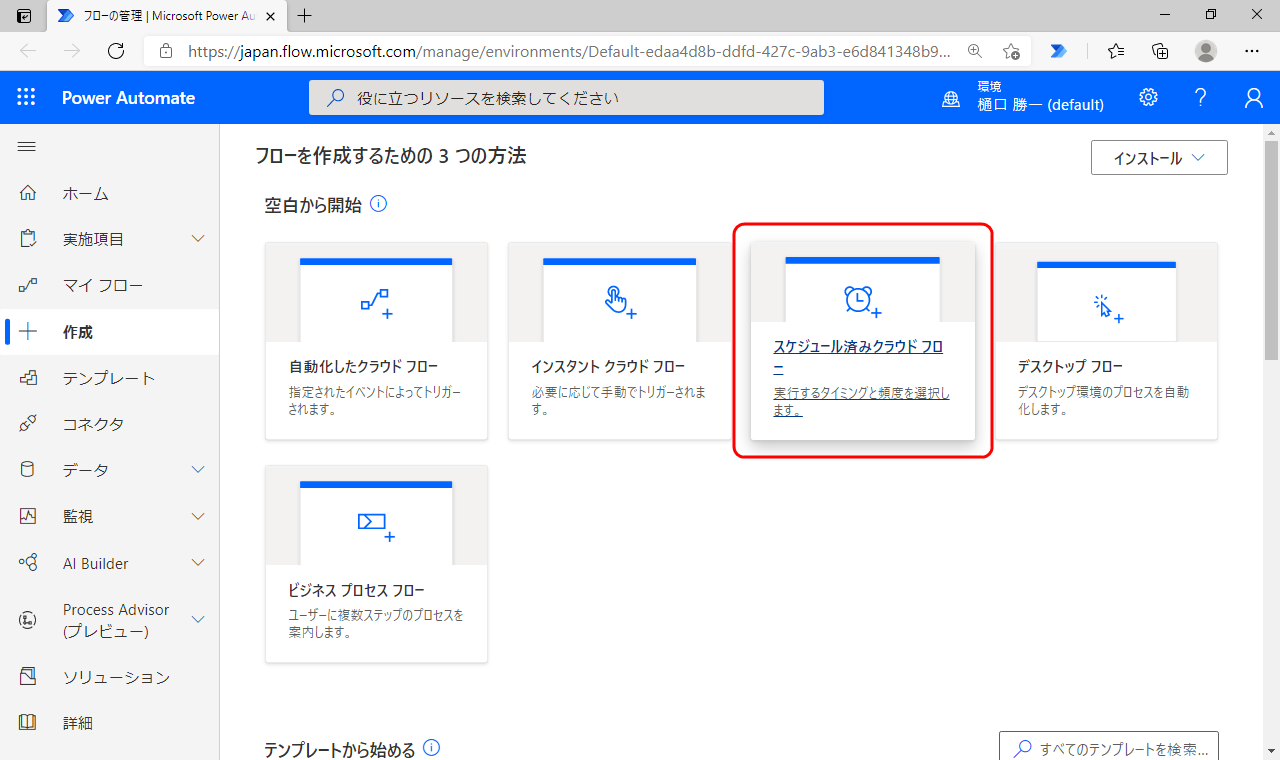The height and width of the screenshot is (760, 1280).
Task: Click すべてのテンプレートを検索 search field
Action: click(x=1109, y=748)
